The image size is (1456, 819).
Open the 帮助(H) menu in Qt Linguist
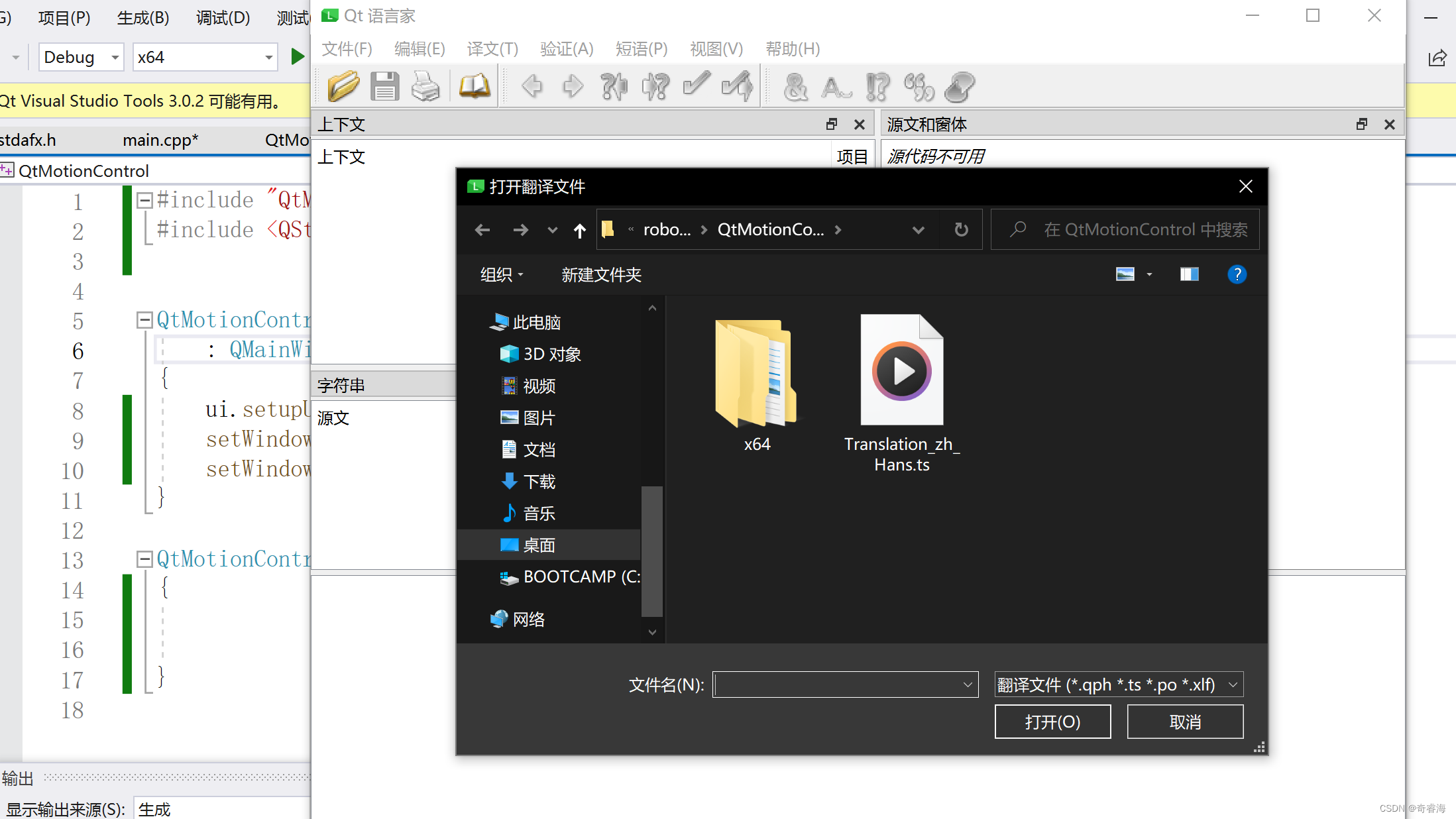(793, 49)
